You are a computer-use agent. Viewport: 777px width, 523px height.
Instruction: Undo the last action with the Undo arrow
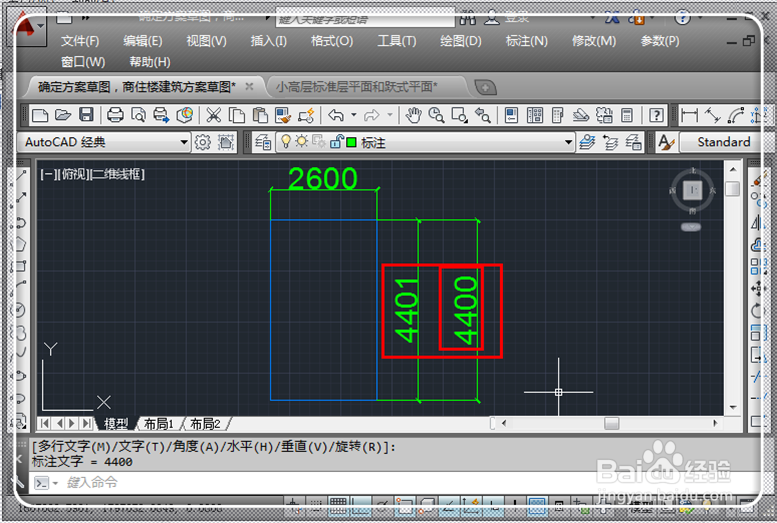336,116
